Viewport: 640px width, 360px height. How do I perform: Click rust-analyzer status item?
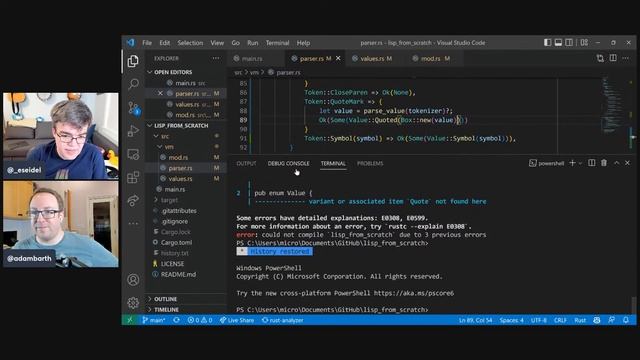(x=282, y=320)
